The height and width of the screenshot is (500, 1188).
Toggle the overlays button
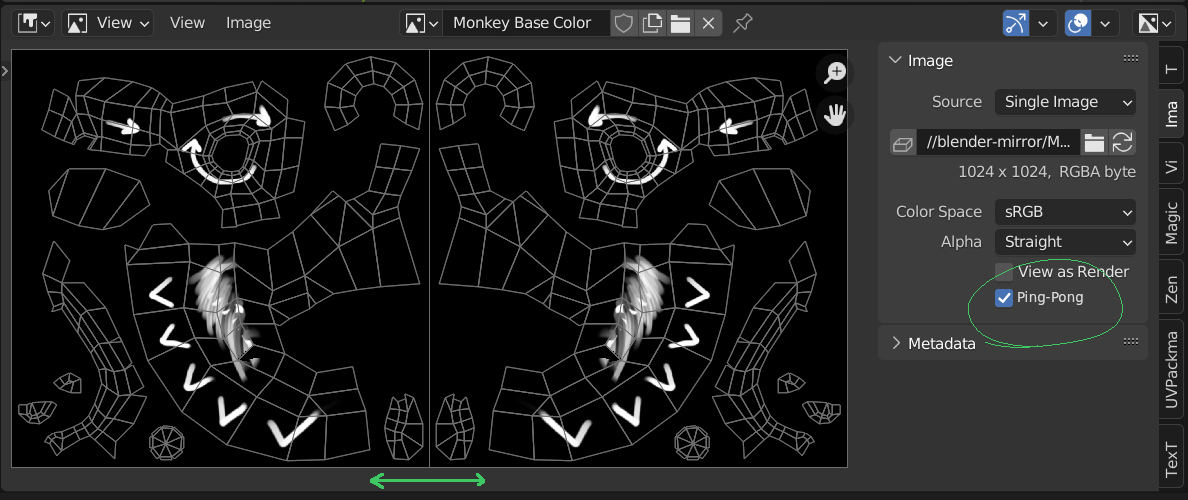click(x=1077, y=23)
